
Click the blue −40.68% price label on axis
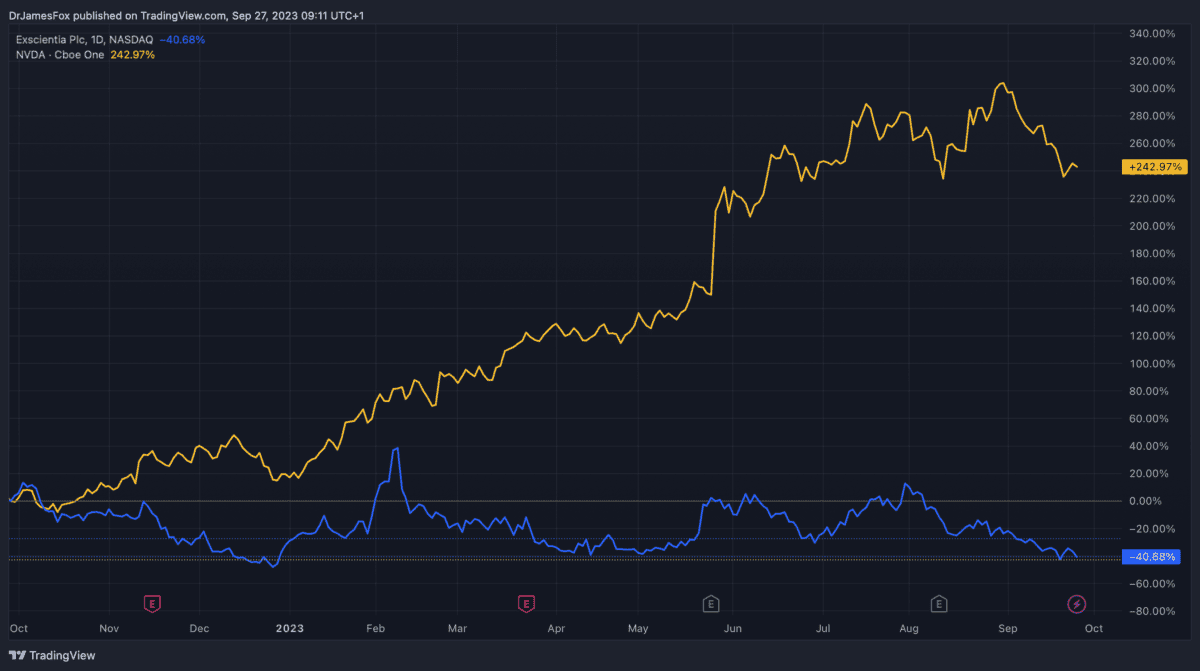1152,557
